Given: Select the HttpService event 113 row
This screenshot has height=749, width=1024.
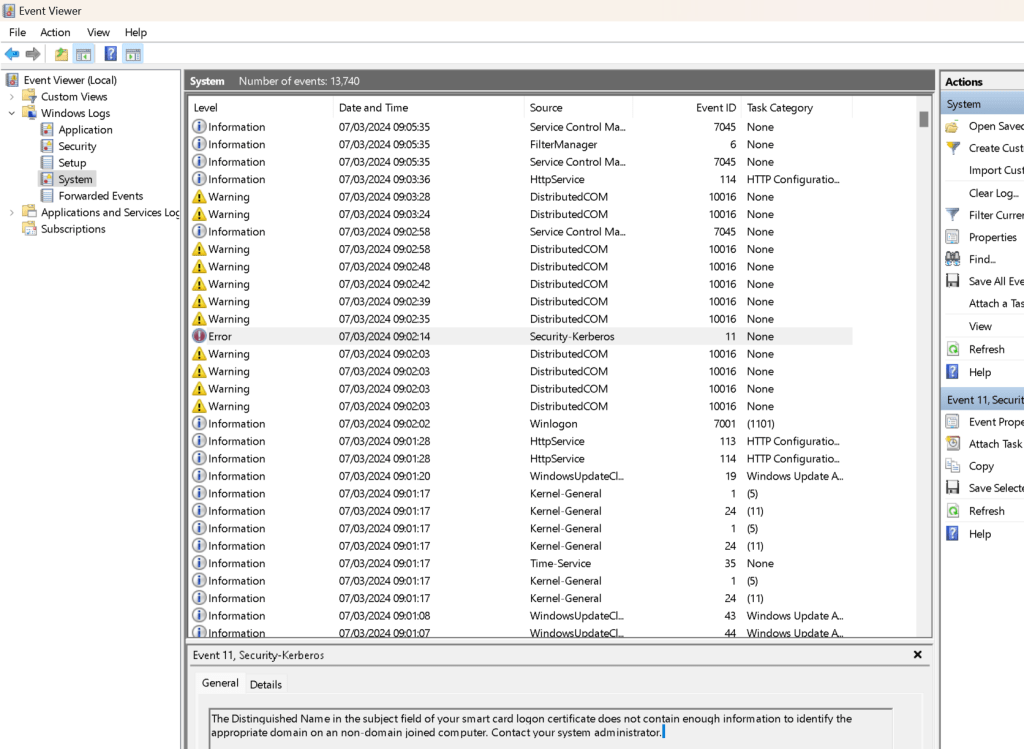Looking at the screenshot, I should pos(521,441).
